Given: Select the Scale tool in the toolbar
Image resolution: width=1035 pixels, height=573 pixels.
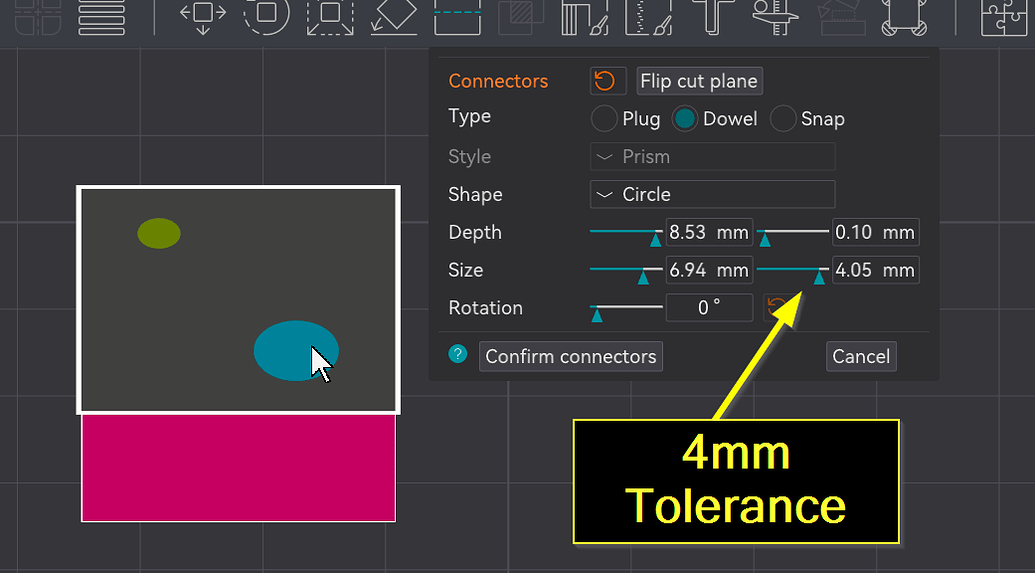Looking at the screenshot, I should pyautogui.click(x=329, y=15).
